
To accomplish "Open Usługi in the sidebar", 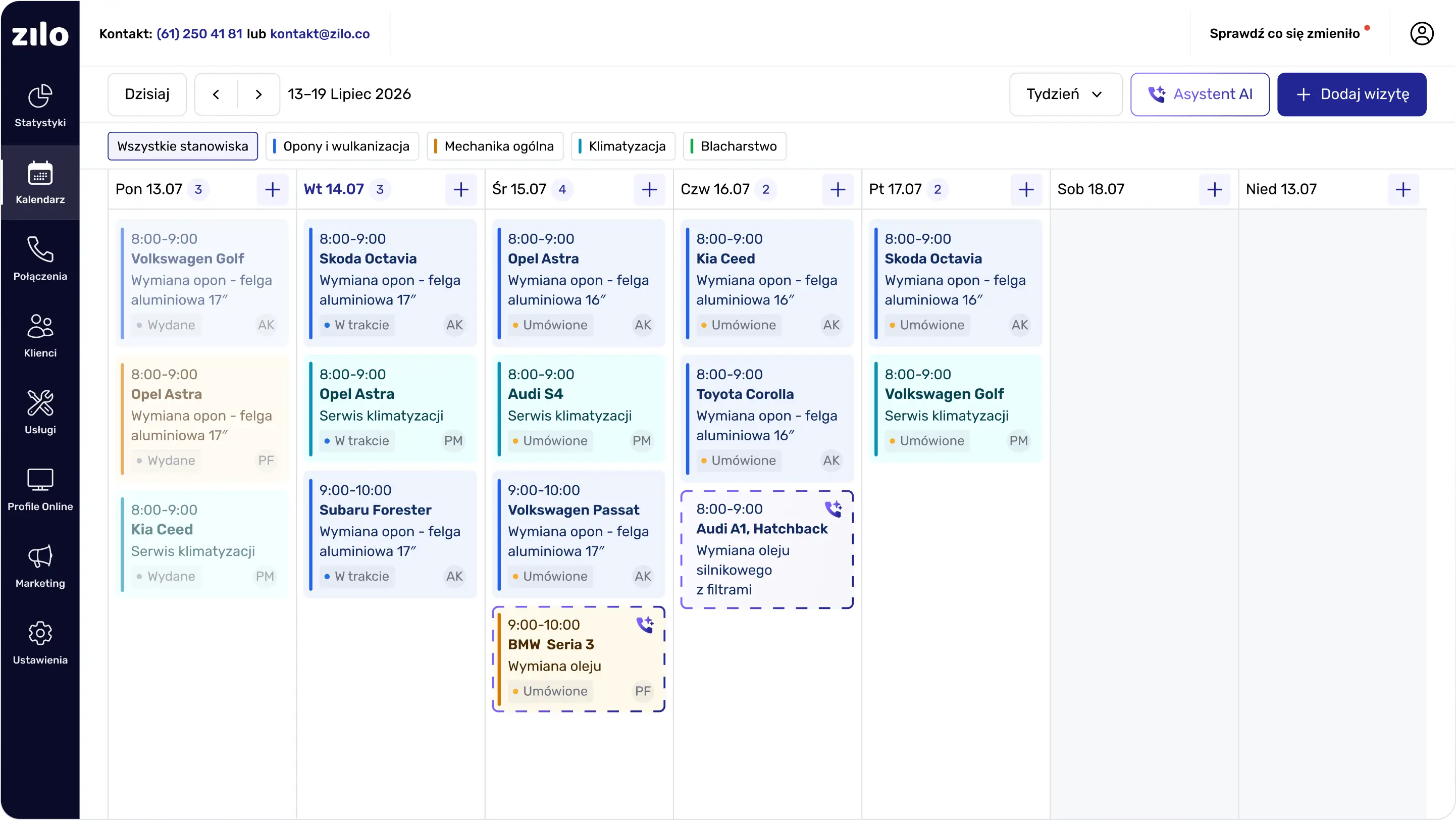I will coord(40,413).
